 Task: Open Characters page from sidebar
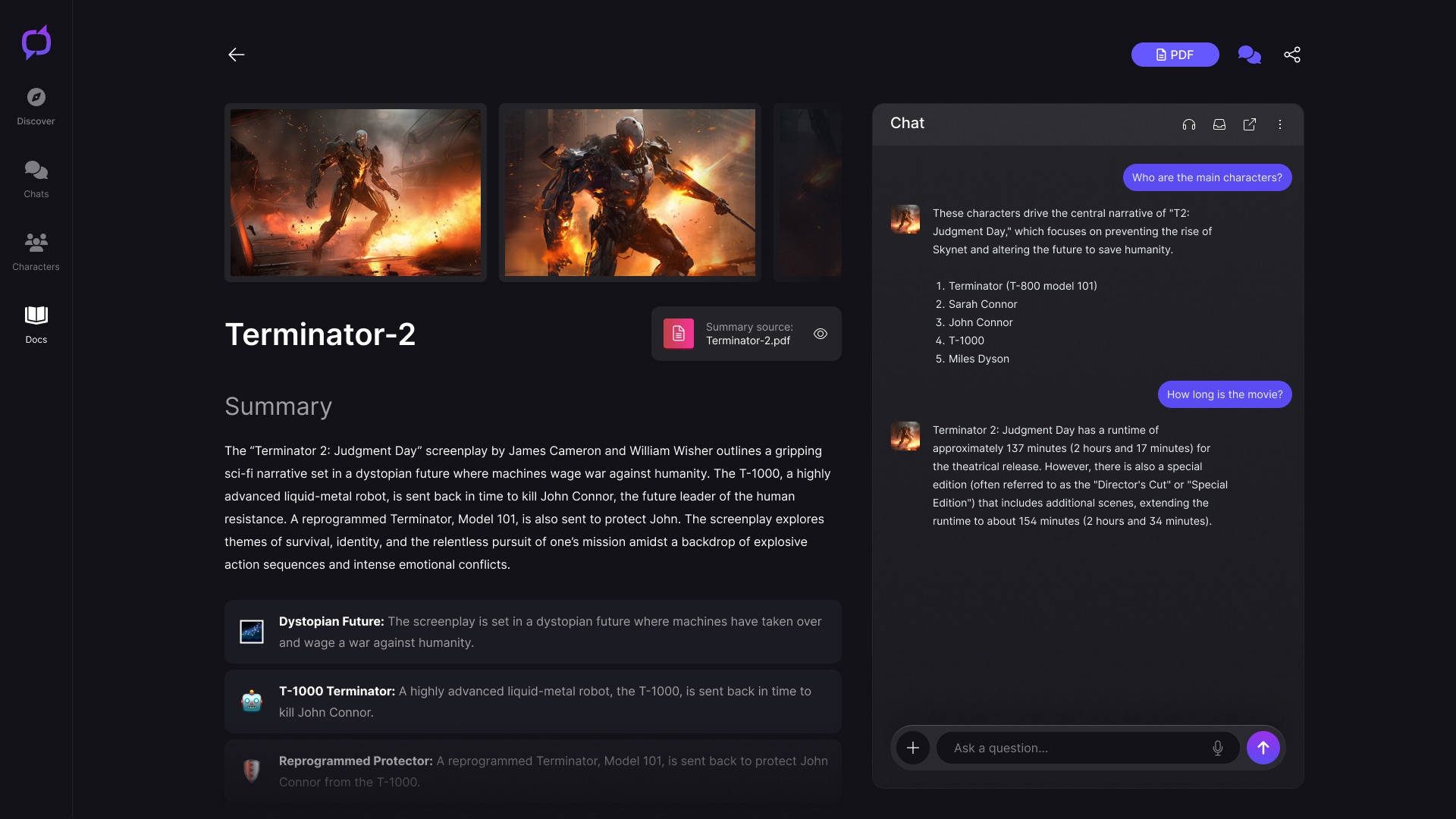click(36, 252)
